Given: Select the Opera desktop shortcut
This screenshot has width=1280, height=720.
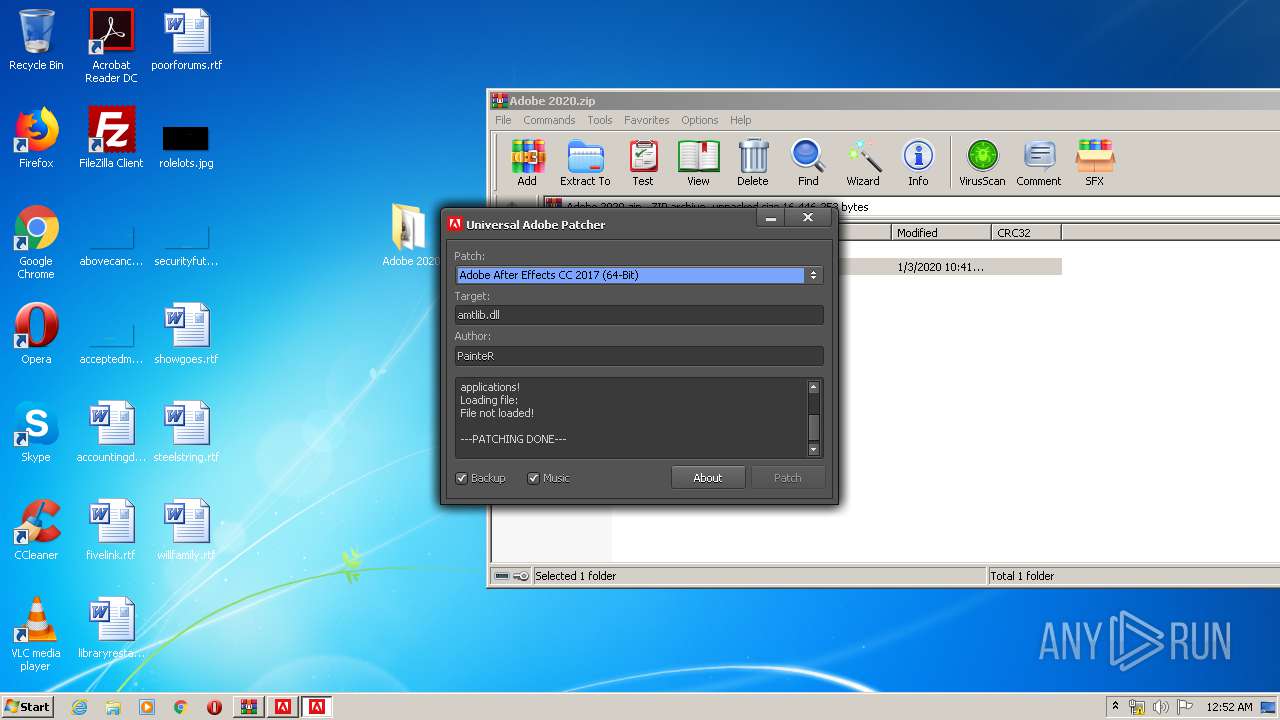Looking at the screenshot, I should tap(36, 334).
